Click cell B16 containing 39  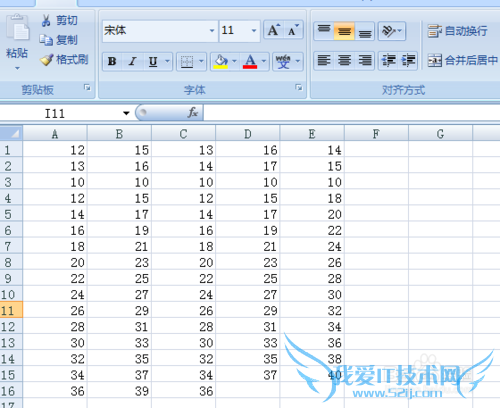point(119,391)
